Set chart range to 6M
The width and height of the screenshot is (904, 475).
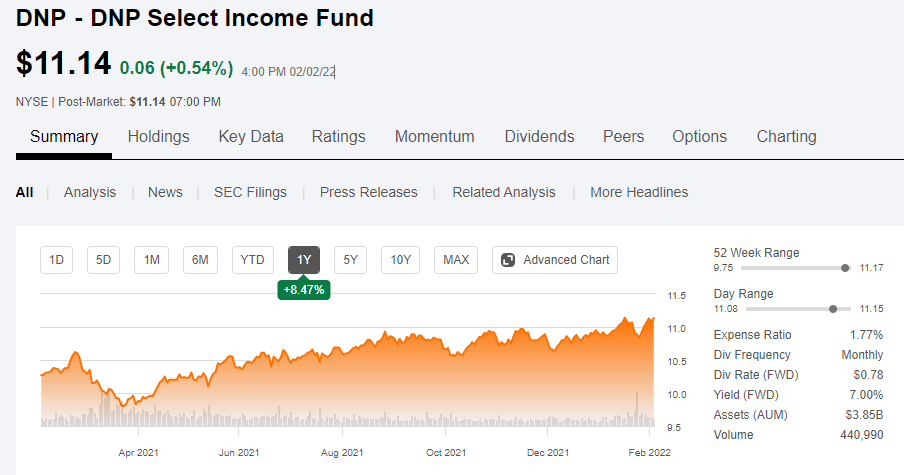pyautogui.click(x=200, y=260)
